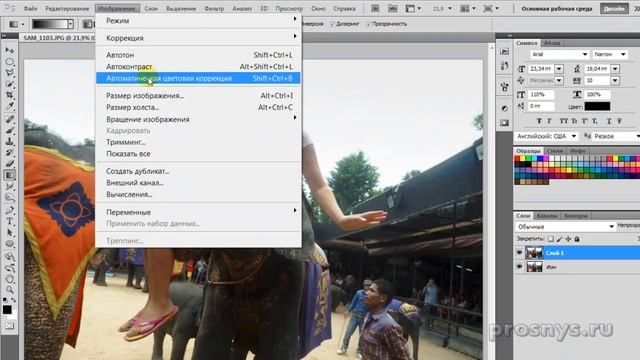The height and width of the screenshot is (360, 640).
Task: Select the active Gradient tool
Action: coord(9,175)
